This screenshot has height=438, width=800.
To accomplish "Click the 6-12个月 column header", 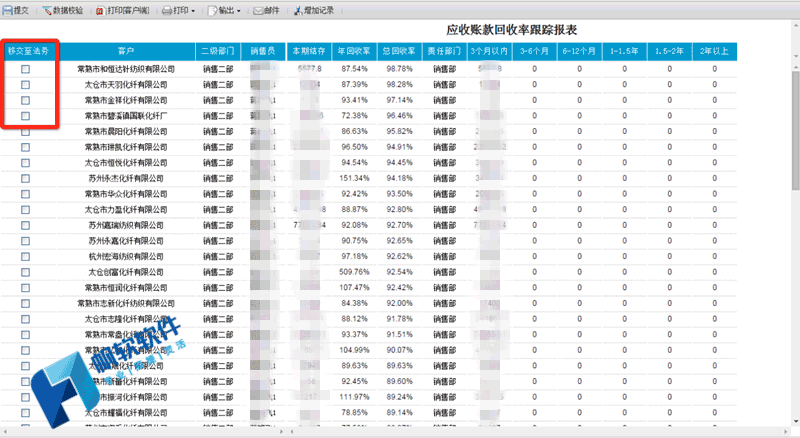I will pos(579,51).
